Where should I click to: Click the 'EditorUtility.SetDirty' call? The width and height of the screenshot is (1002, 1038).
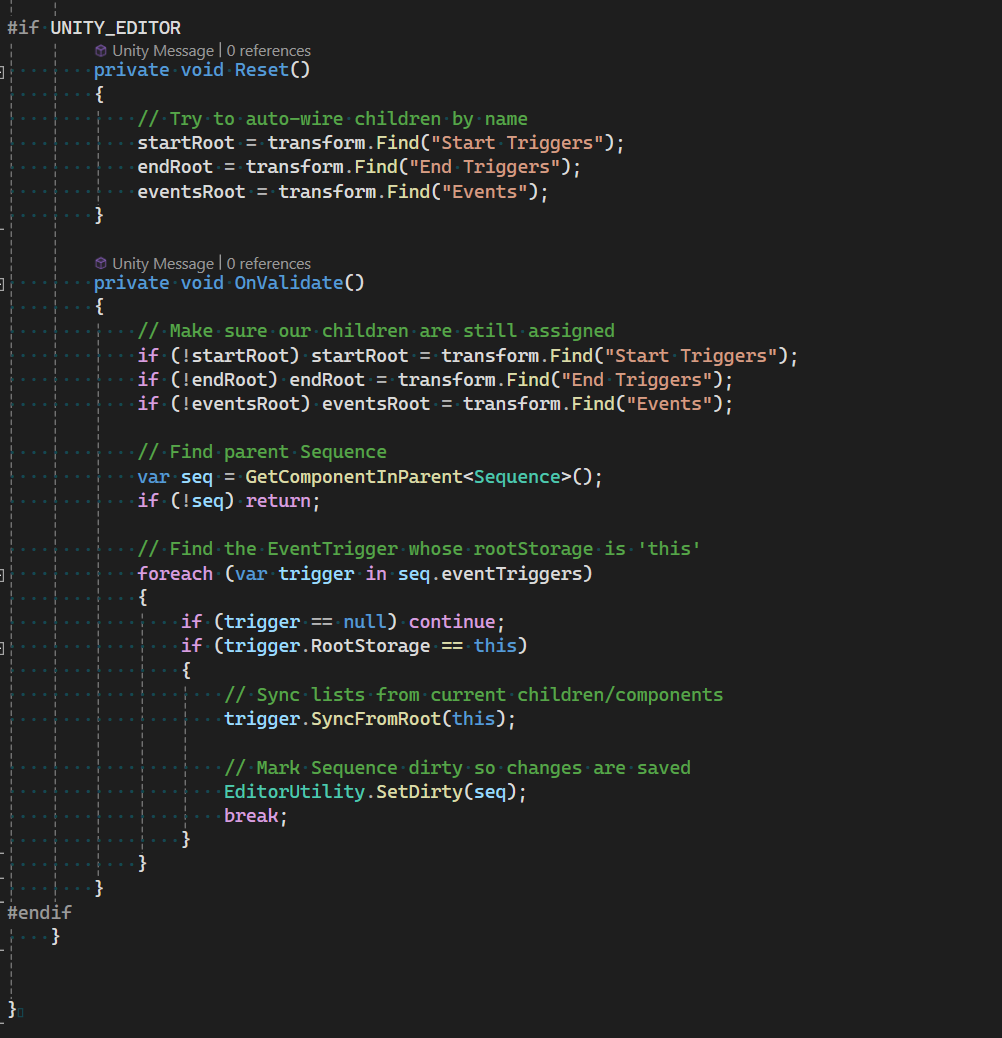[342, 791]
